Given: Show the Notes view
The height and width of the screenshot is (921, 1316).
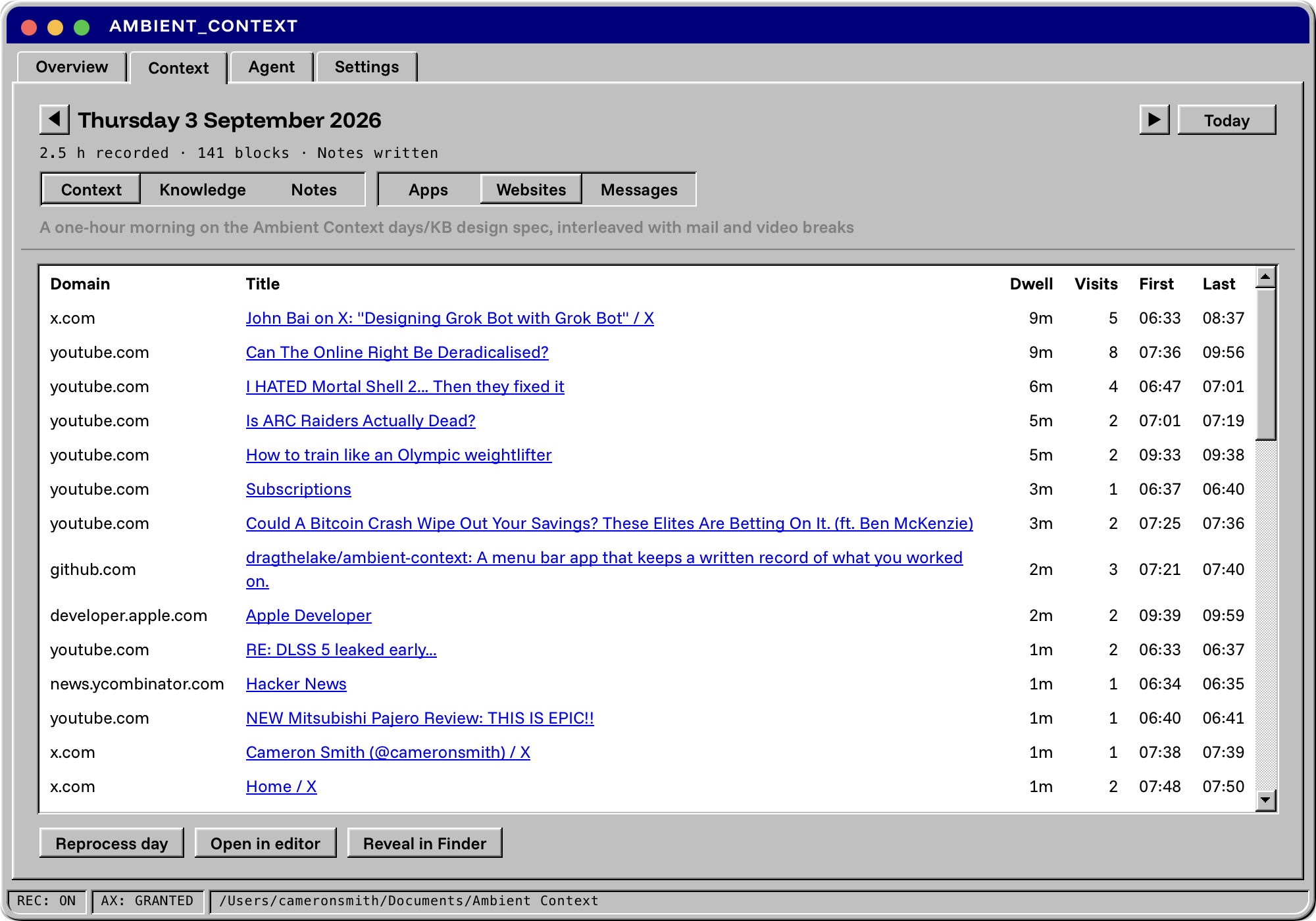Looking at the screenshot, I should [x=314, y=189].
